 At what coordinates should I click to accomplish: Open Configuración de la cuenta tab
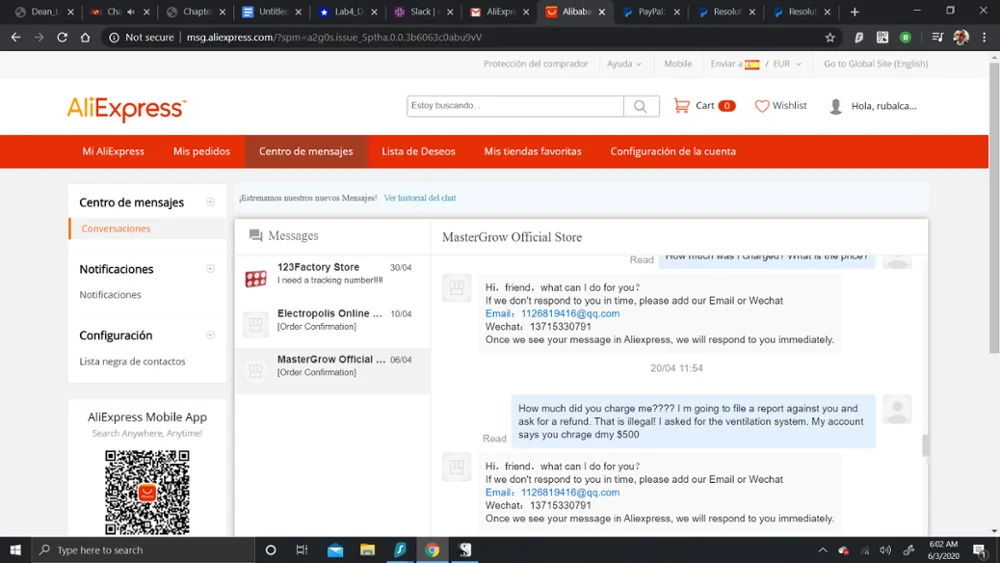(673, 152)
